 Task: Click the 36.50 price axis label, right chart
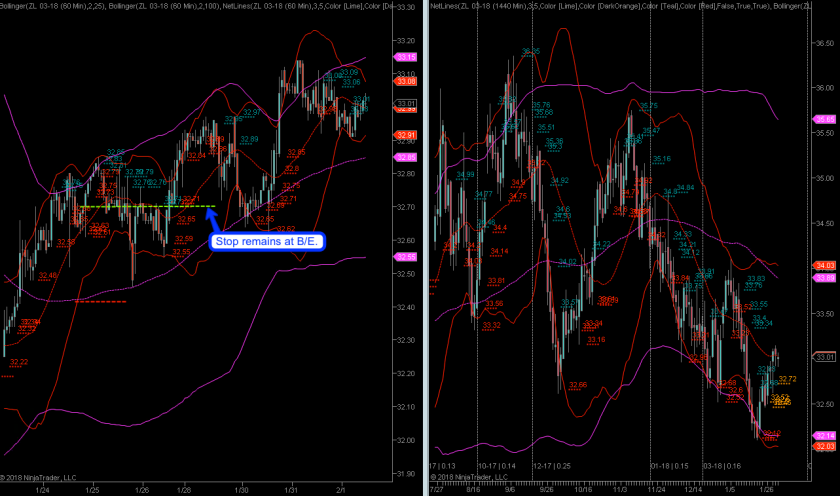point(824,43)
